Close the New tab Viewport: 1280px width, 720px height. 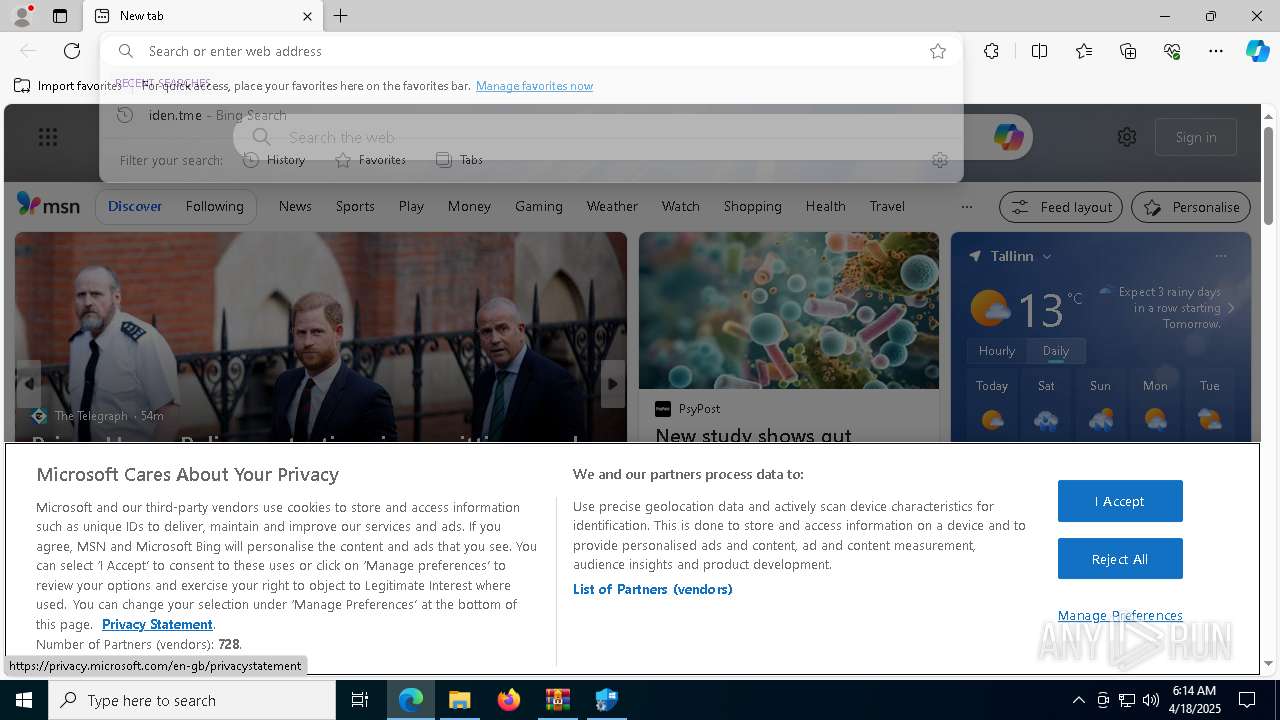[x=307, y=16]
